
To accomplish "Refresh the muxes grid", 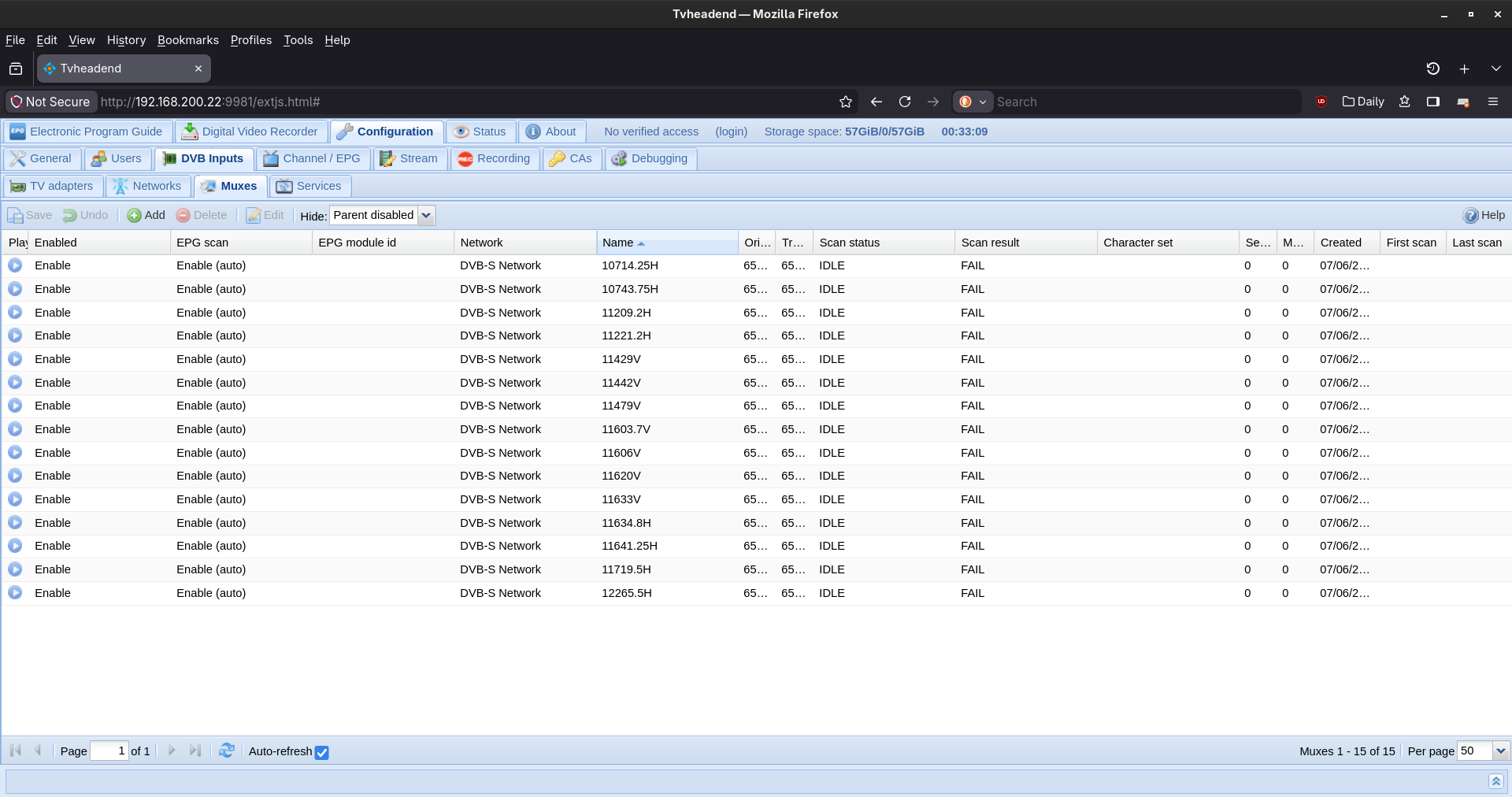I will pos(227,751).
